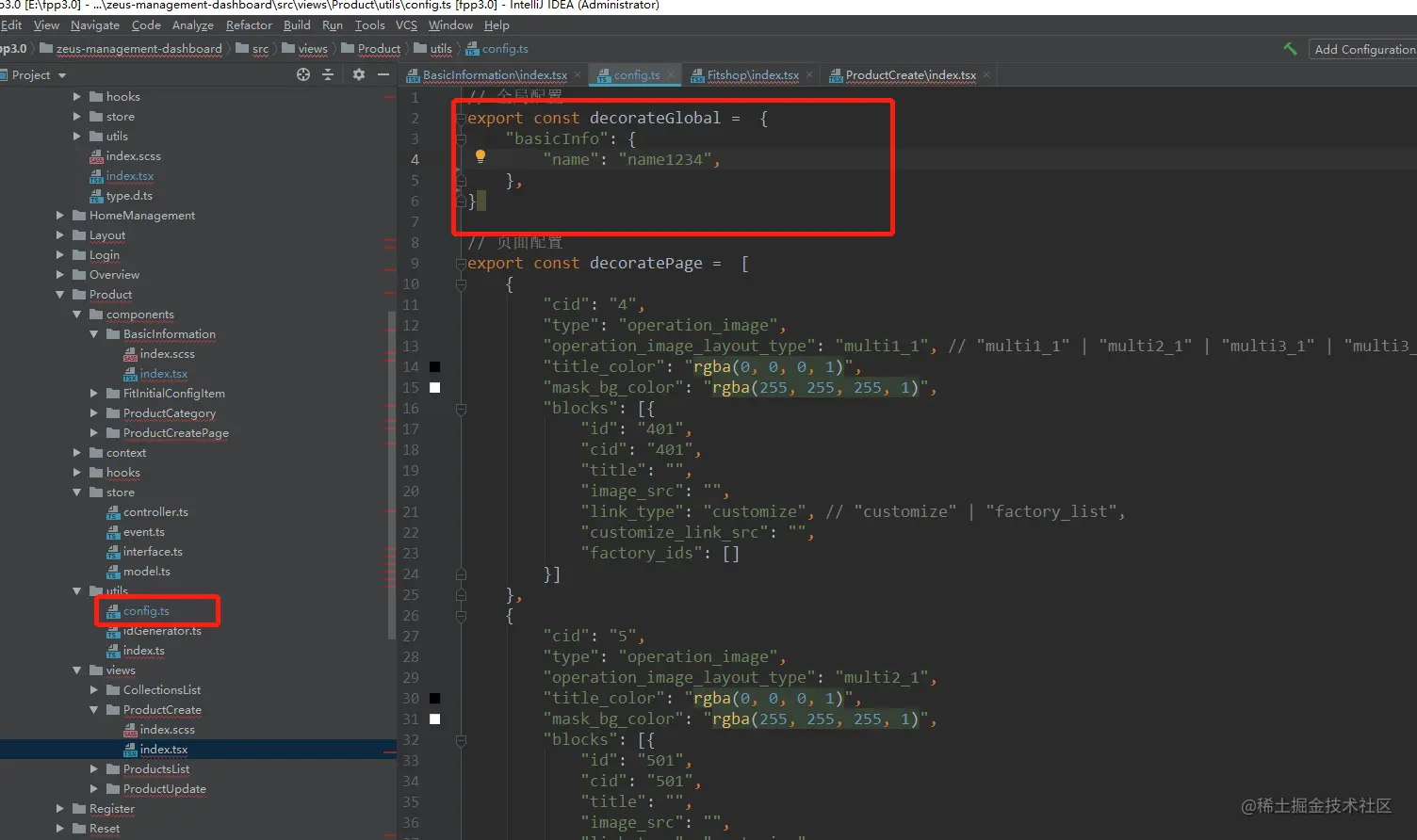Click the white color swatch on line 15
The height and width of the screenshot is (840, 1417).
(435, 388)
